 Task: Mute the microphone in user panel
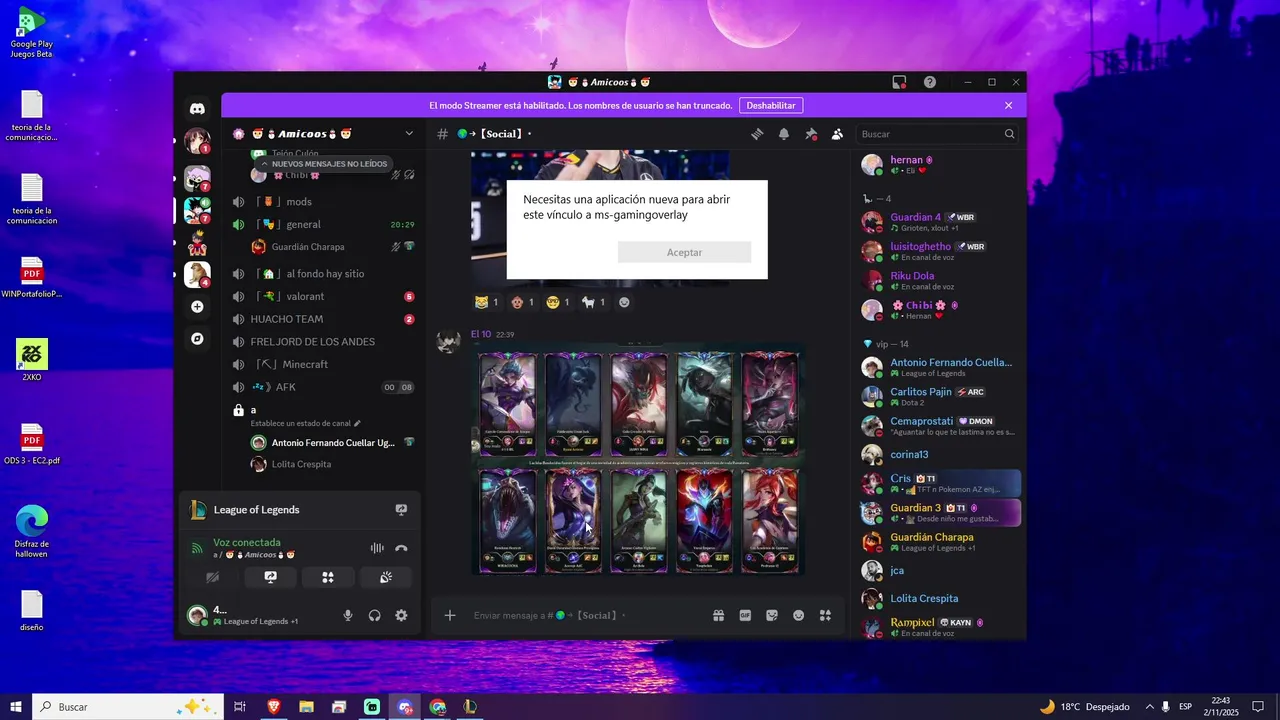click(348, 616)
